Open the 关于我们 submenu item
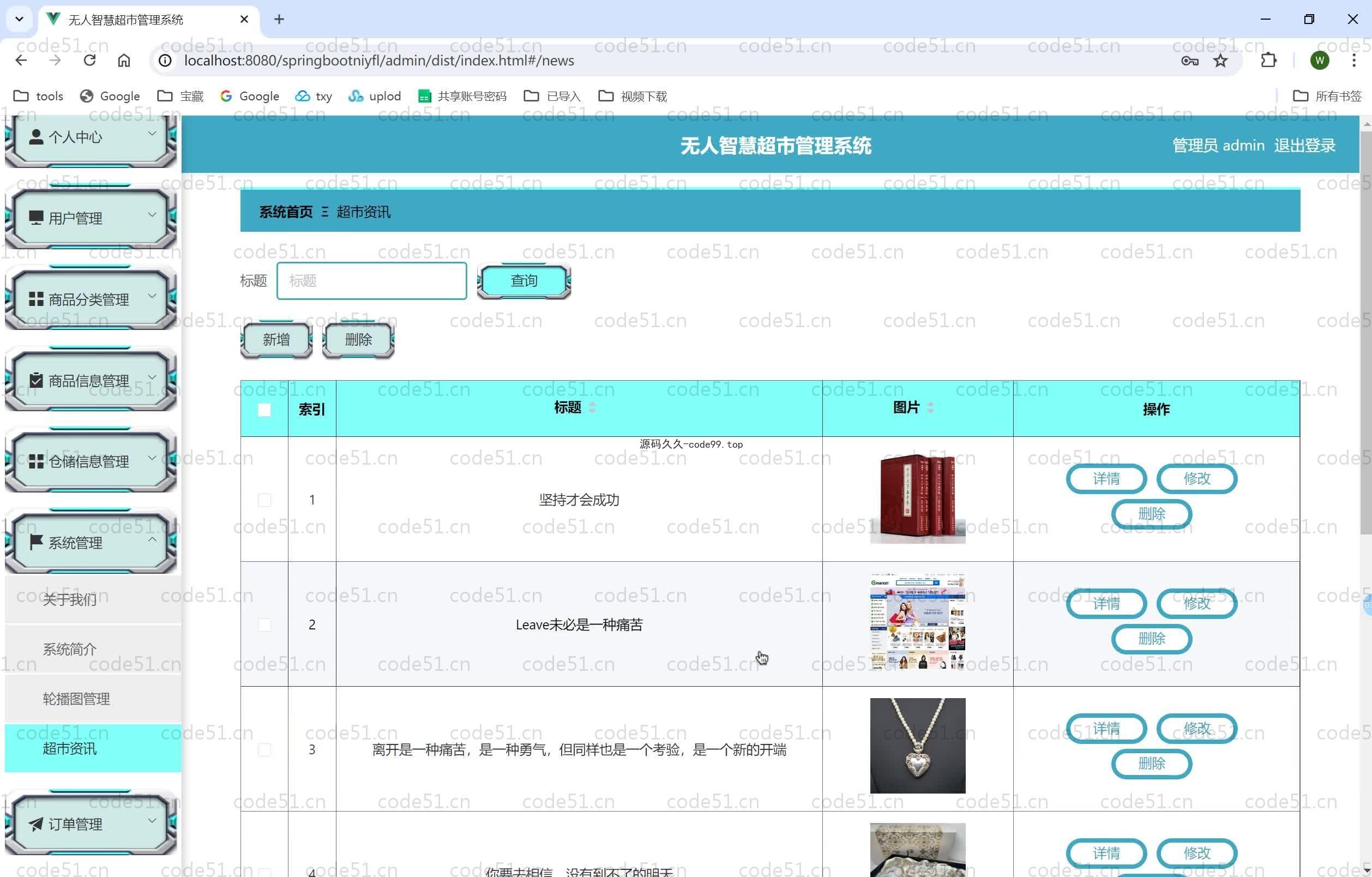1372x877 pixels. point(93,599)
